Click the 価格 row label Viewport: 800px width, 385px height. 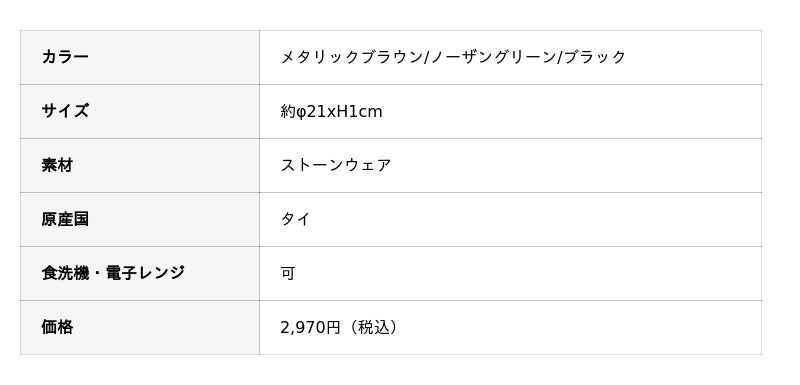point(140,327)
